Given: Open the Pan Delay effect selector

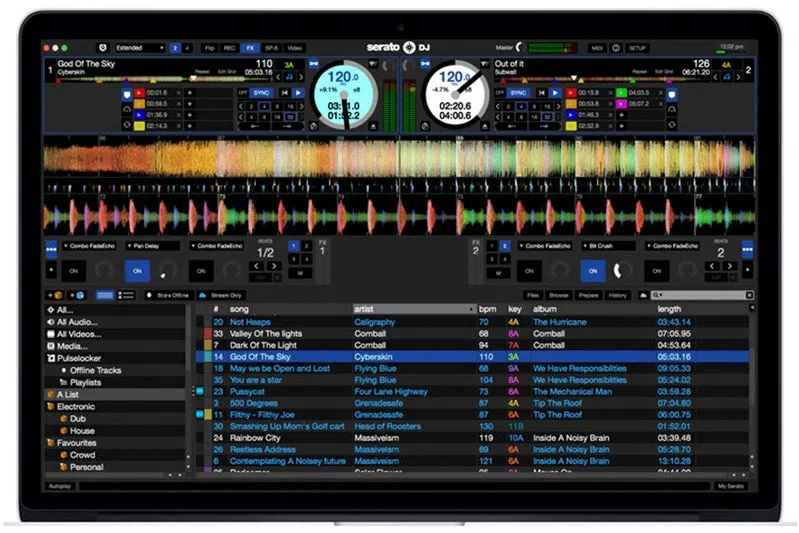Looking at the screenshot, I should tap(153, 246).
